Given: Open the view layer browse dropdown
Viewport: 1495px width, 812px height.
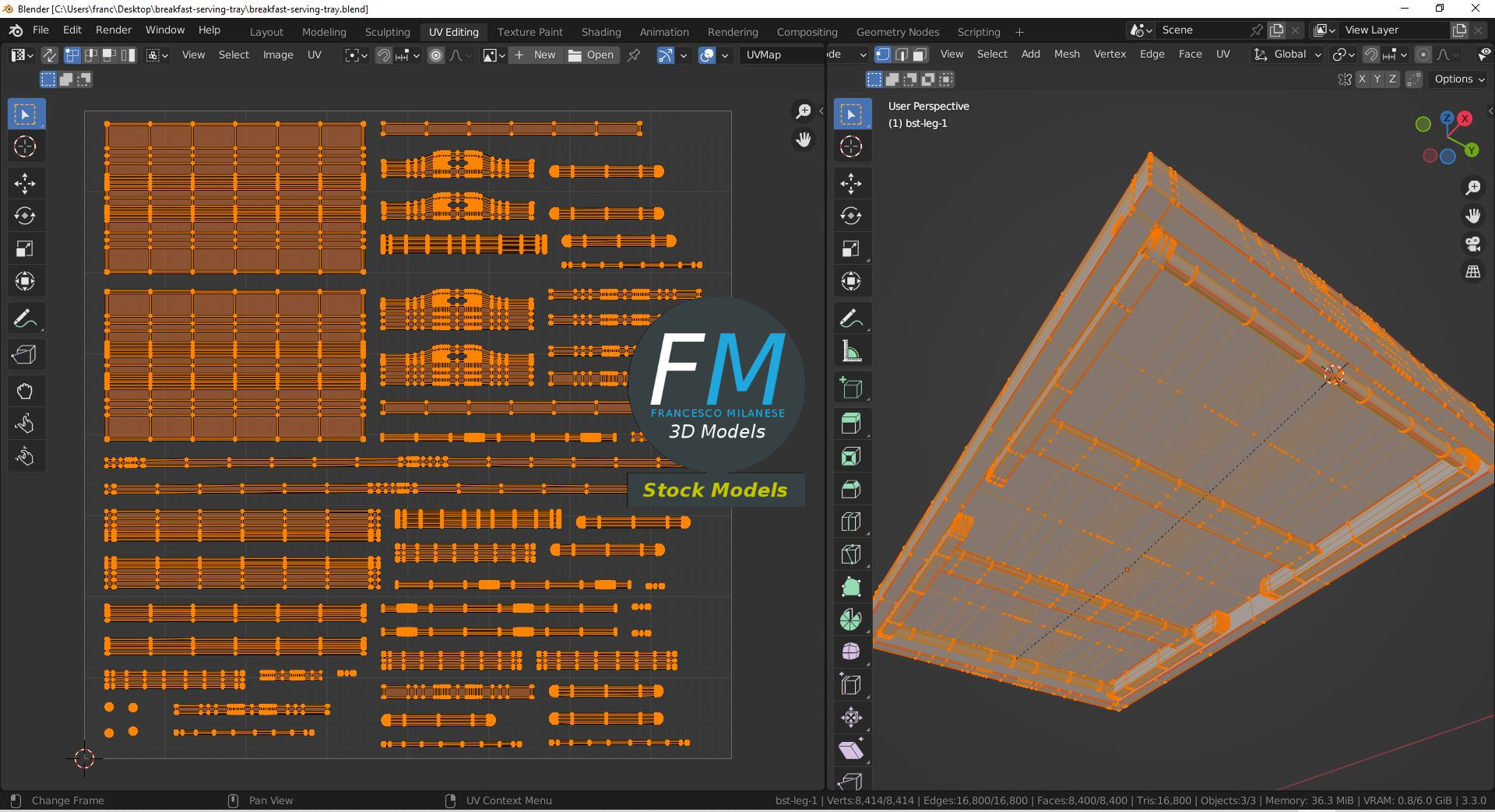Looking at the screenshot, I should click(1324, 30).
